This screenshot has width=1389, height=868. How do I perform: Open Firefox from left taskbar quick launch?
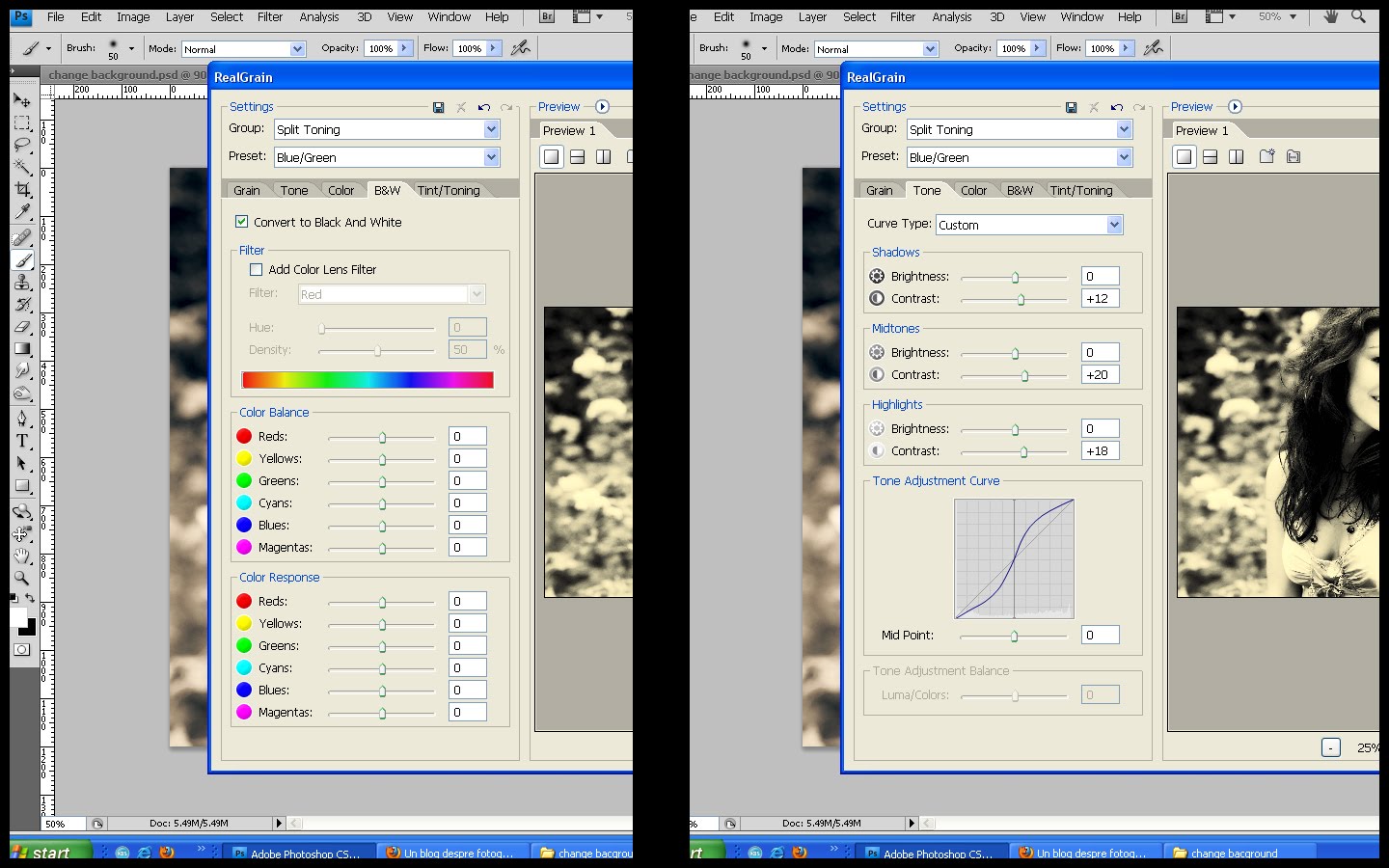pos(167,852)
